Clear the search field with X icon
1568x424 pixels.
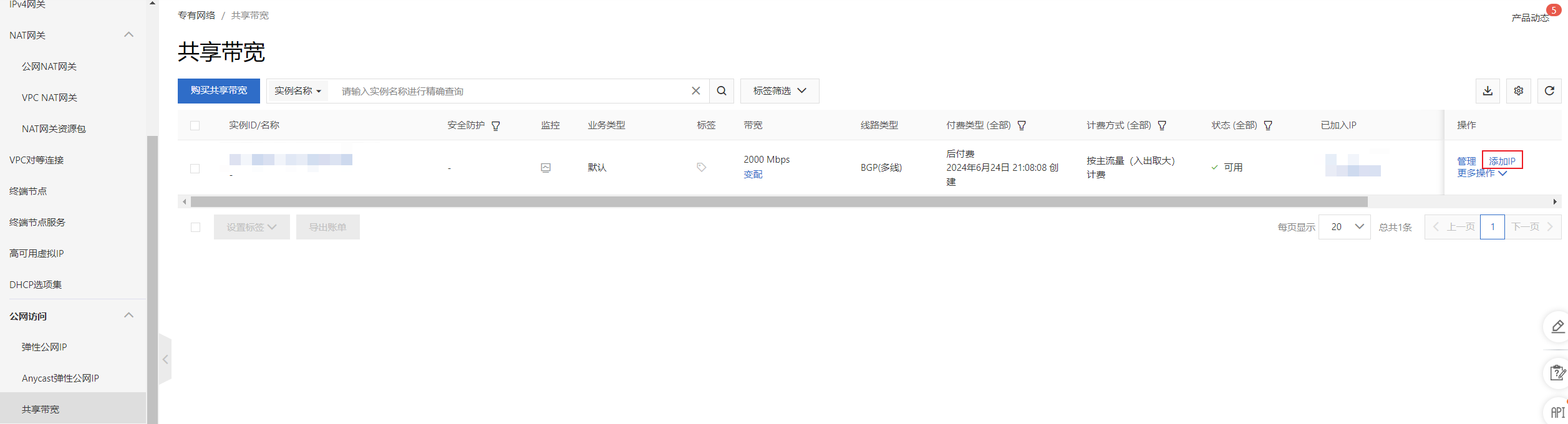pos(696,91)
